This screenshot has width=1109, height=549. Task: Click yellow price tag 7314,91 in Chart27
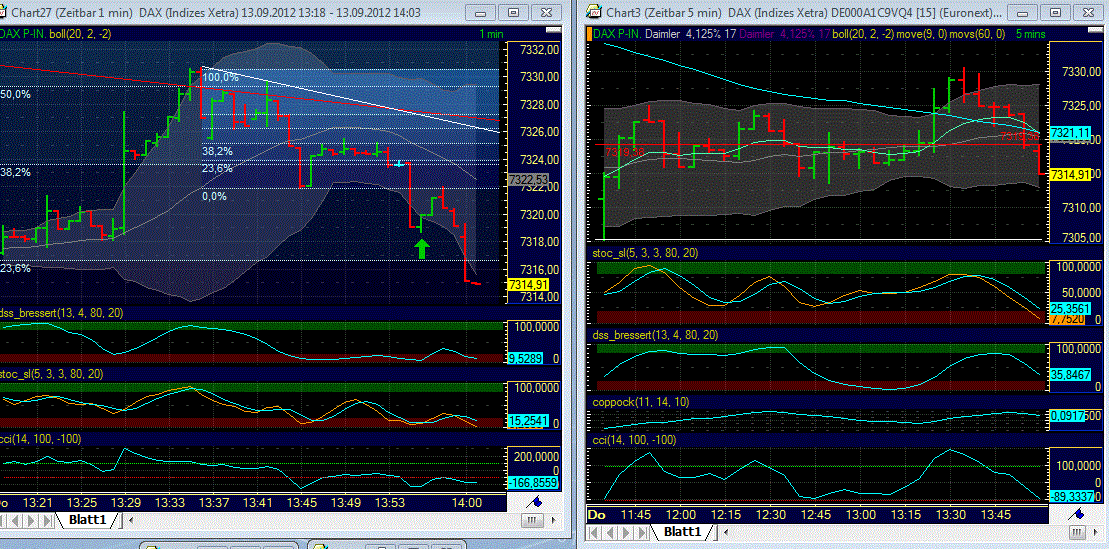pyautogui.click(x=528, y=284)
